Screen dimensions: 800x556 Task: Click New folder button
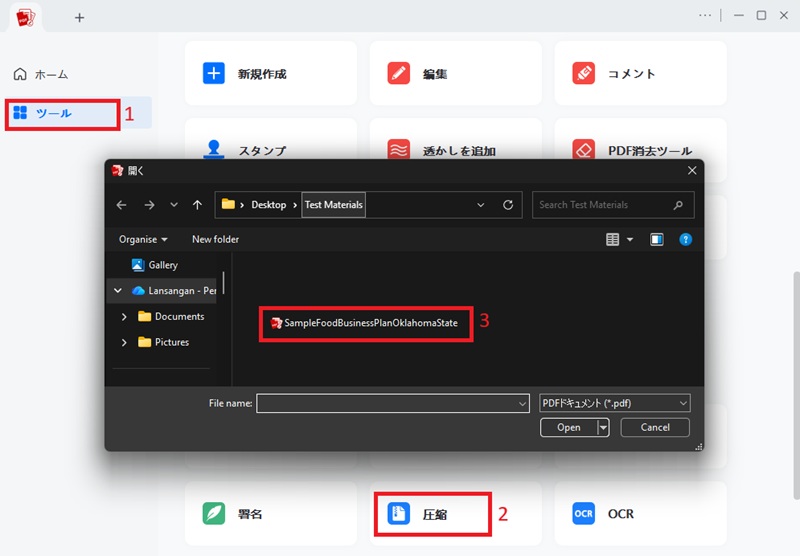click(x=215, y=239)
